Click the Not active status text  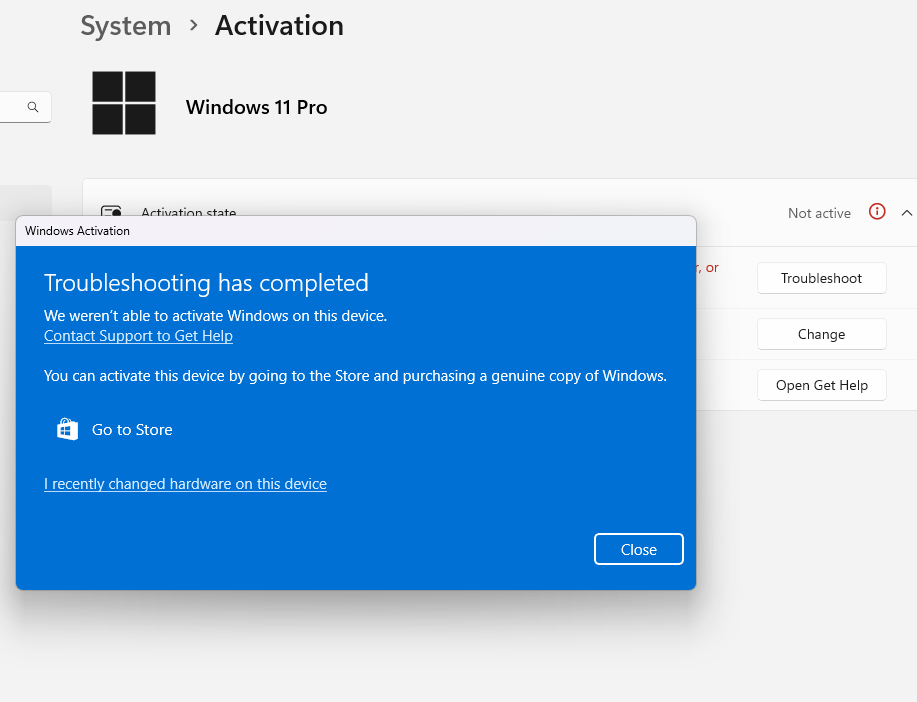[819, 214]
